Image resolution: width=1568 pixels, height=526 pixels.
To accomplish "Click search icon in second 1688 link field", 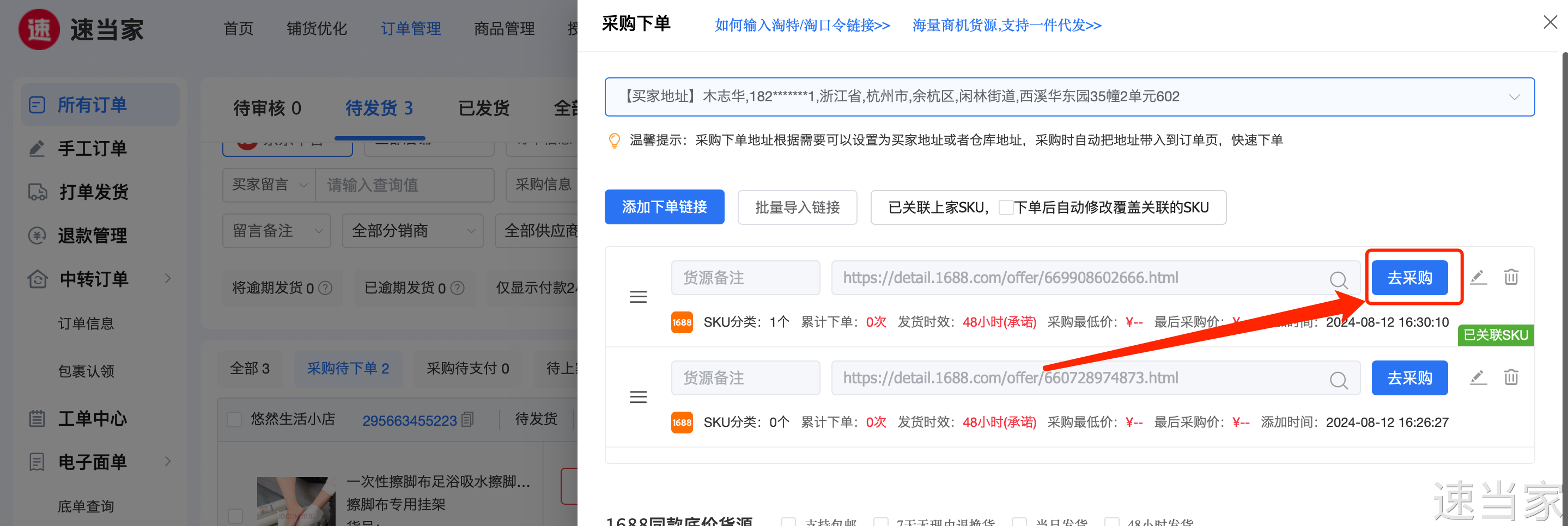I will click(1338, 380).
